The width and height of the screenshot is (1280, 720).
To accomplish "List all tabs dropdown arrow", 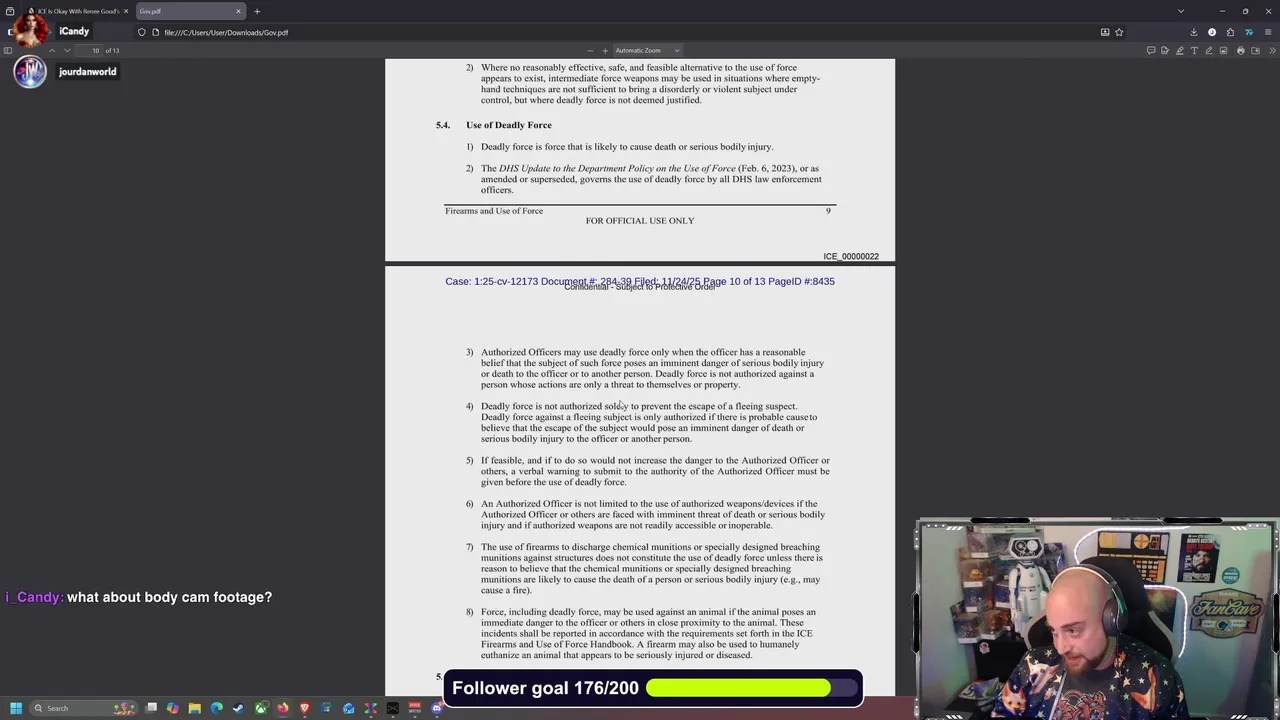I will click(x=1181, y=11).
